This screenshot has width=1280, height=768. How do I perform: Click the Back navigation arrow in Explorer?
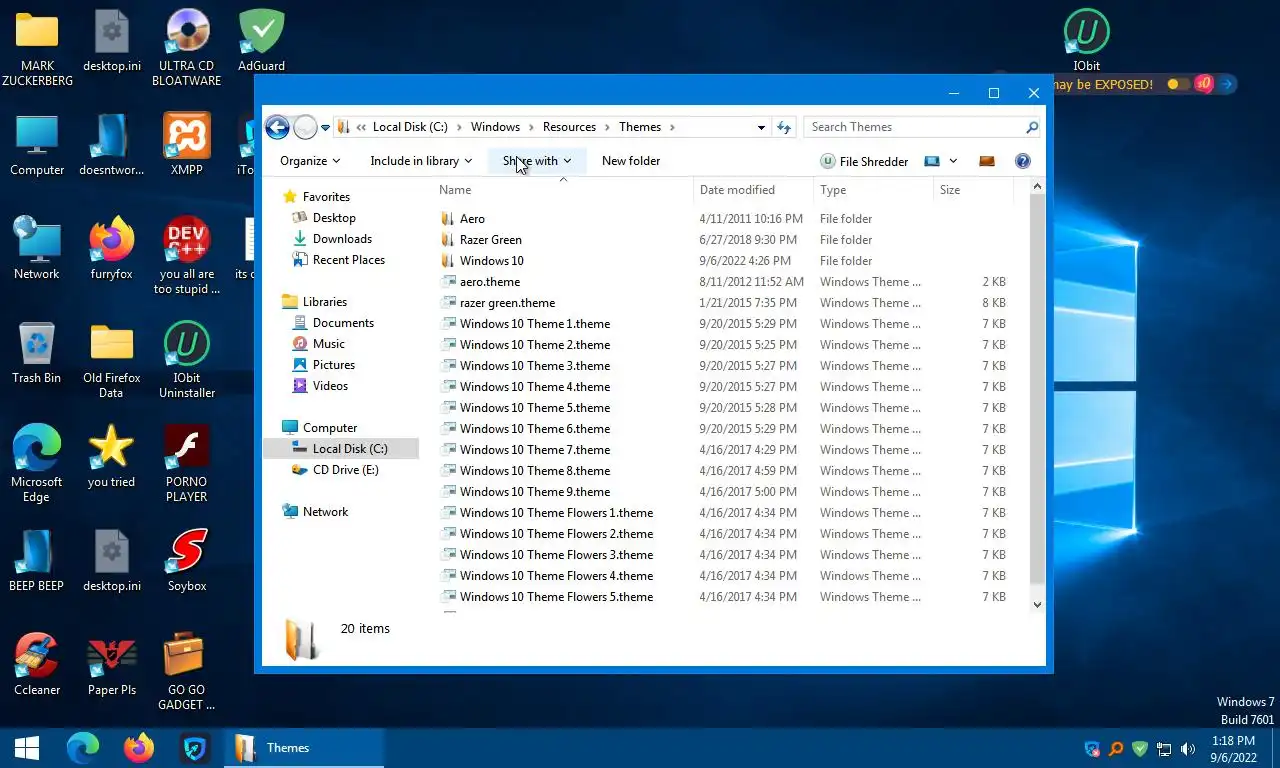277,127
